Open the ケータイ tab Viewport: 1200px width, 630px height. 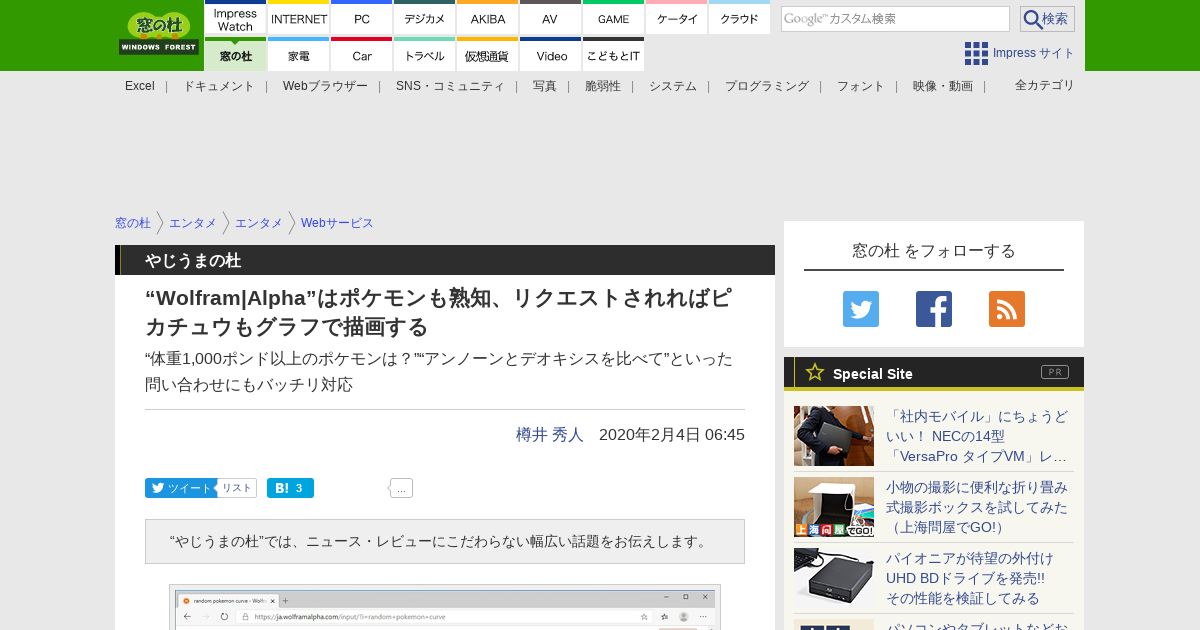click(677, 19)
